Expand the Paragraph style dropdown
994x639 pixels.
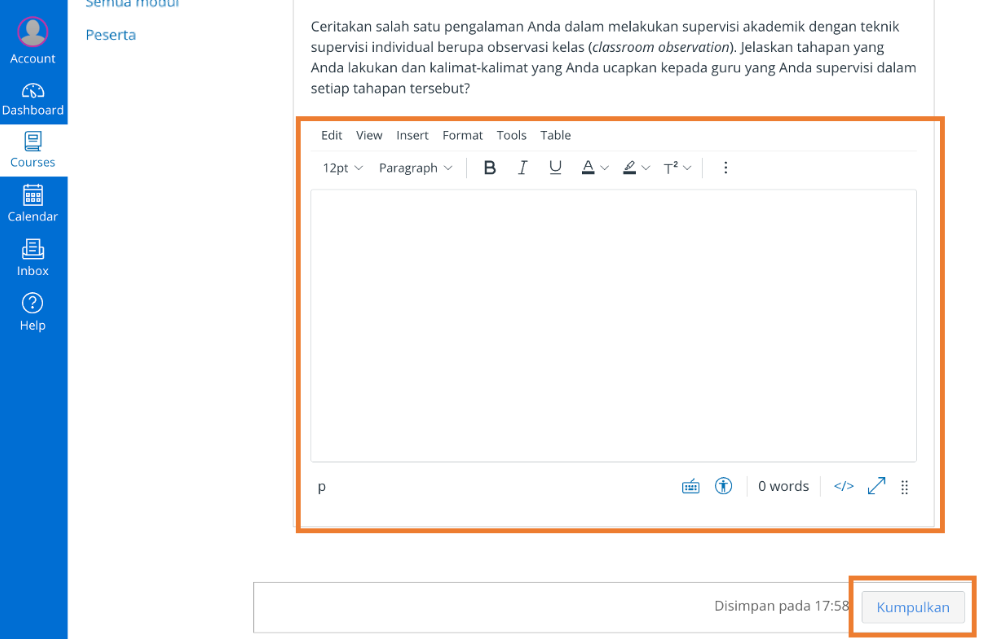click(415, 168)
